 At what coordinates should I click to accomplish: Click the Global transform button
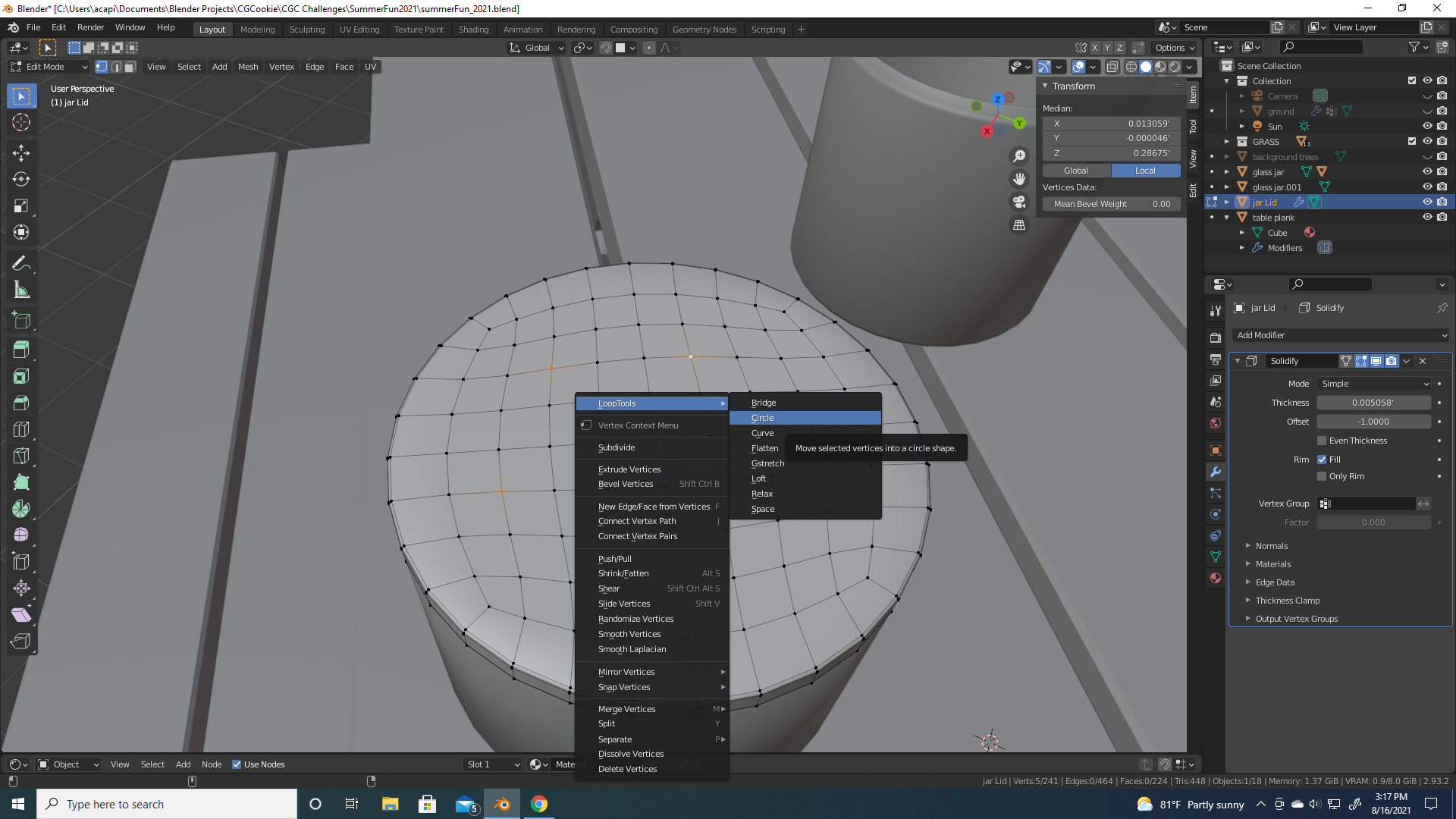point(1076,171)
